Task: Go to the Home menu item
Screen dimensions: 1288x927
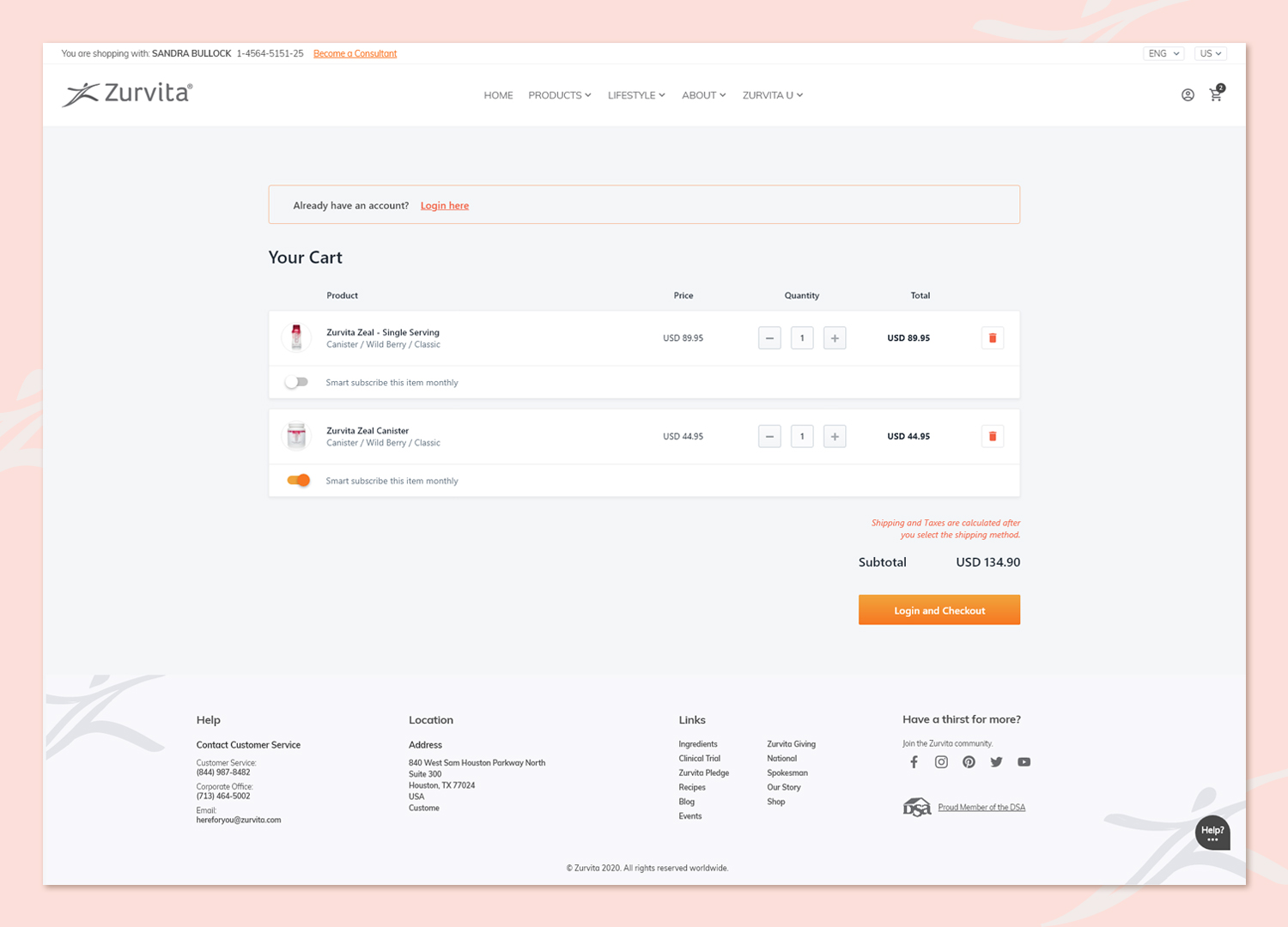Action: [498, 95]
